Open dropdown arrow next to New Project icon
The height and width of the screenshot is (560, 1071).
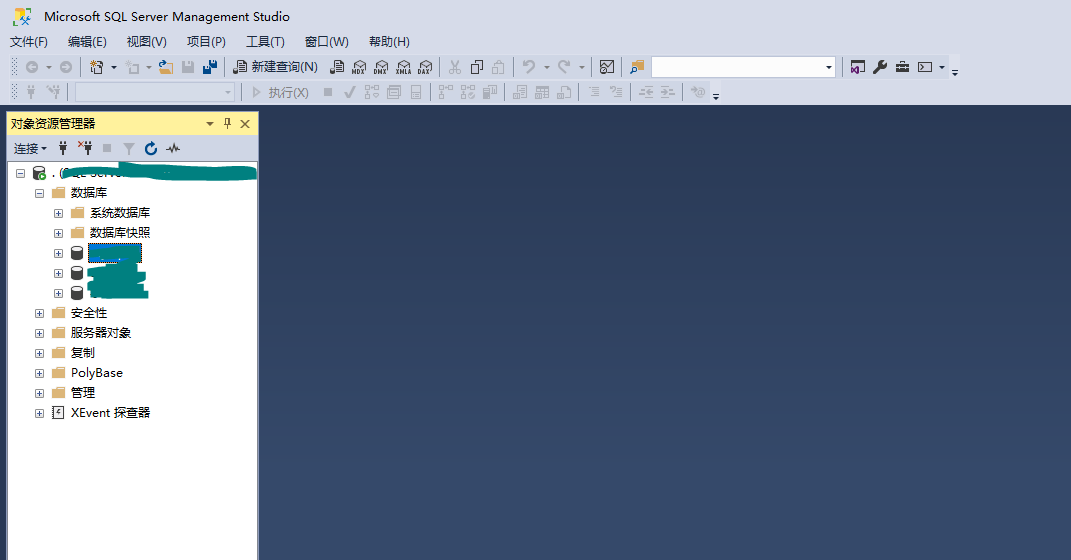click(113, 67)
